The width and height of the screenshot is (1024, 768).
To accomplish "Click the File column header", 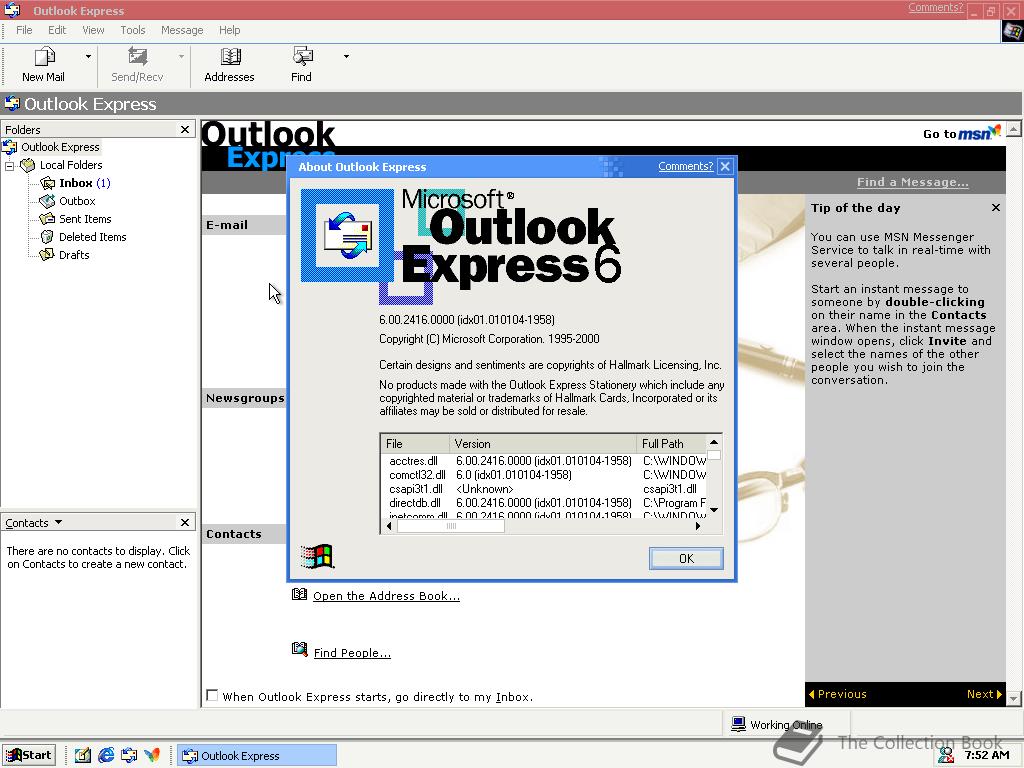I will [x=415, y=443].
